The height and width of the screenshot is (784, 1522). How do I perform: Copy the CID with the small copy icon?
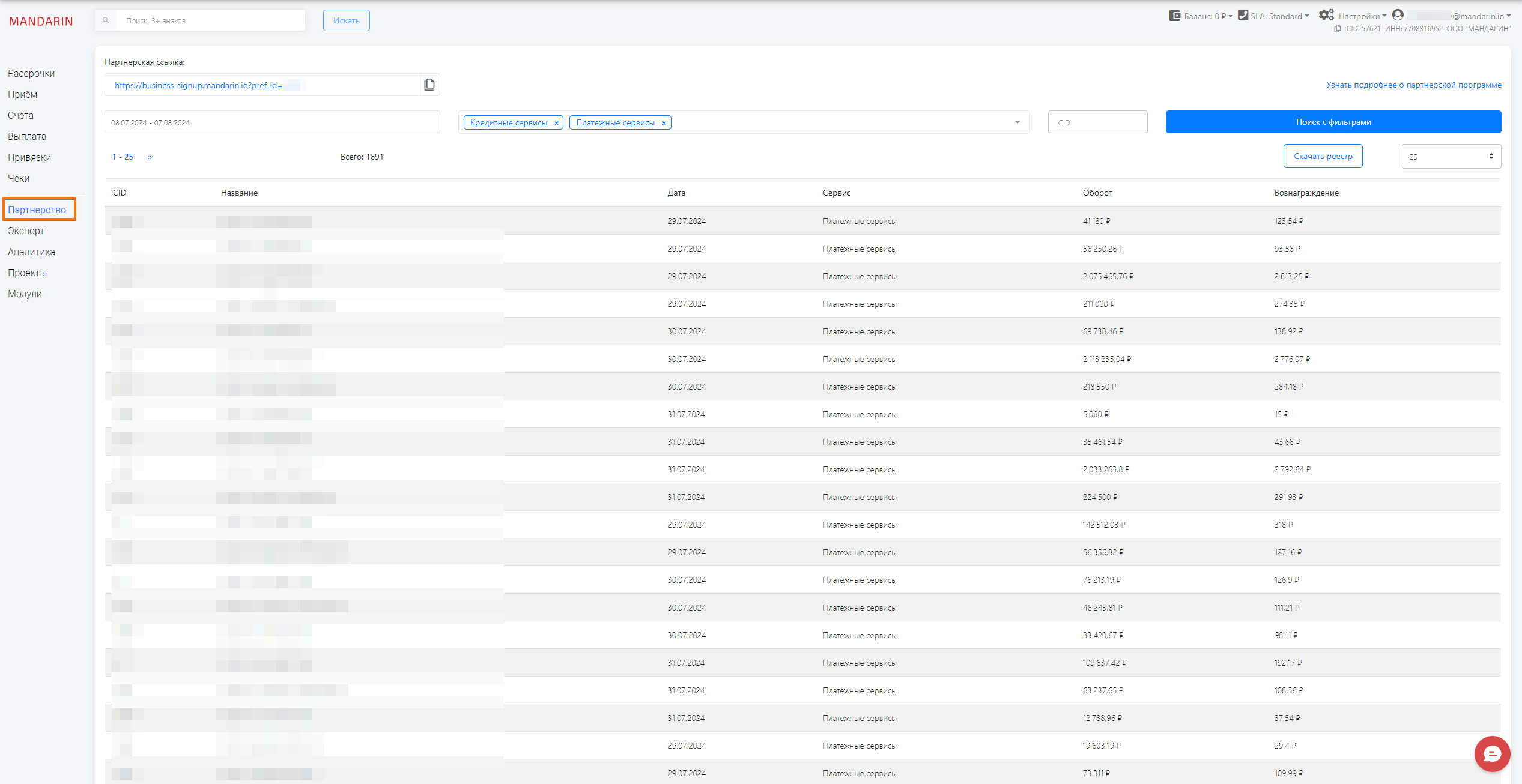tap(1337, 29)
